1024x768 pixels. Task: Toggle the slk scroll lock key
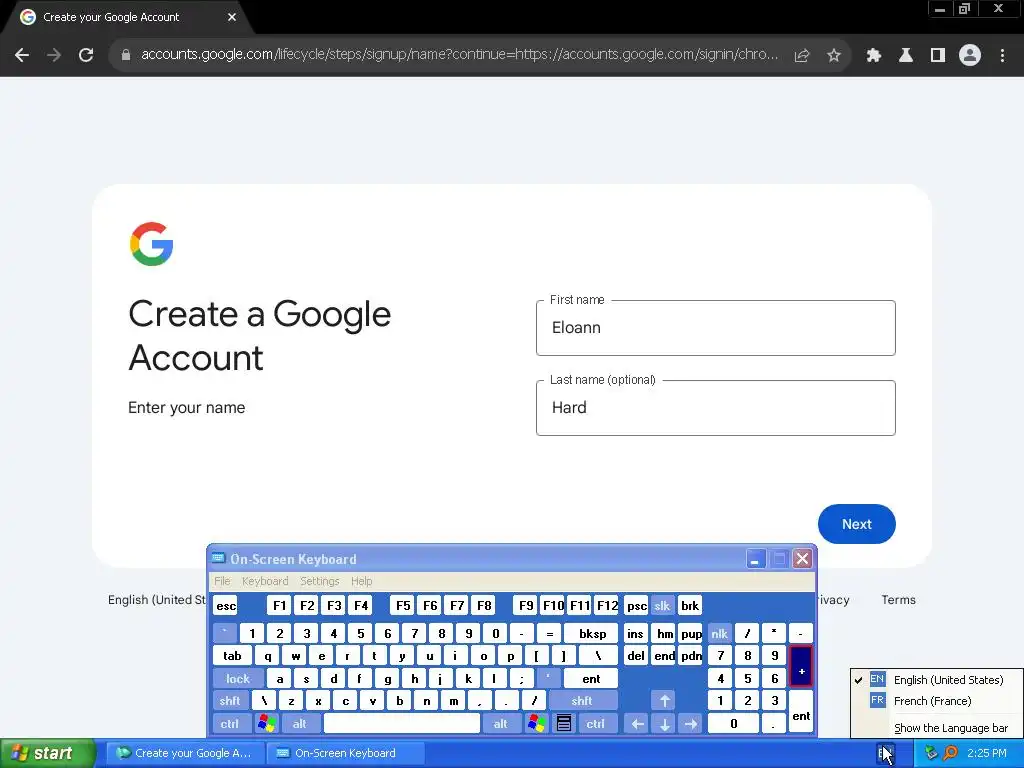[x=662, y=605]
